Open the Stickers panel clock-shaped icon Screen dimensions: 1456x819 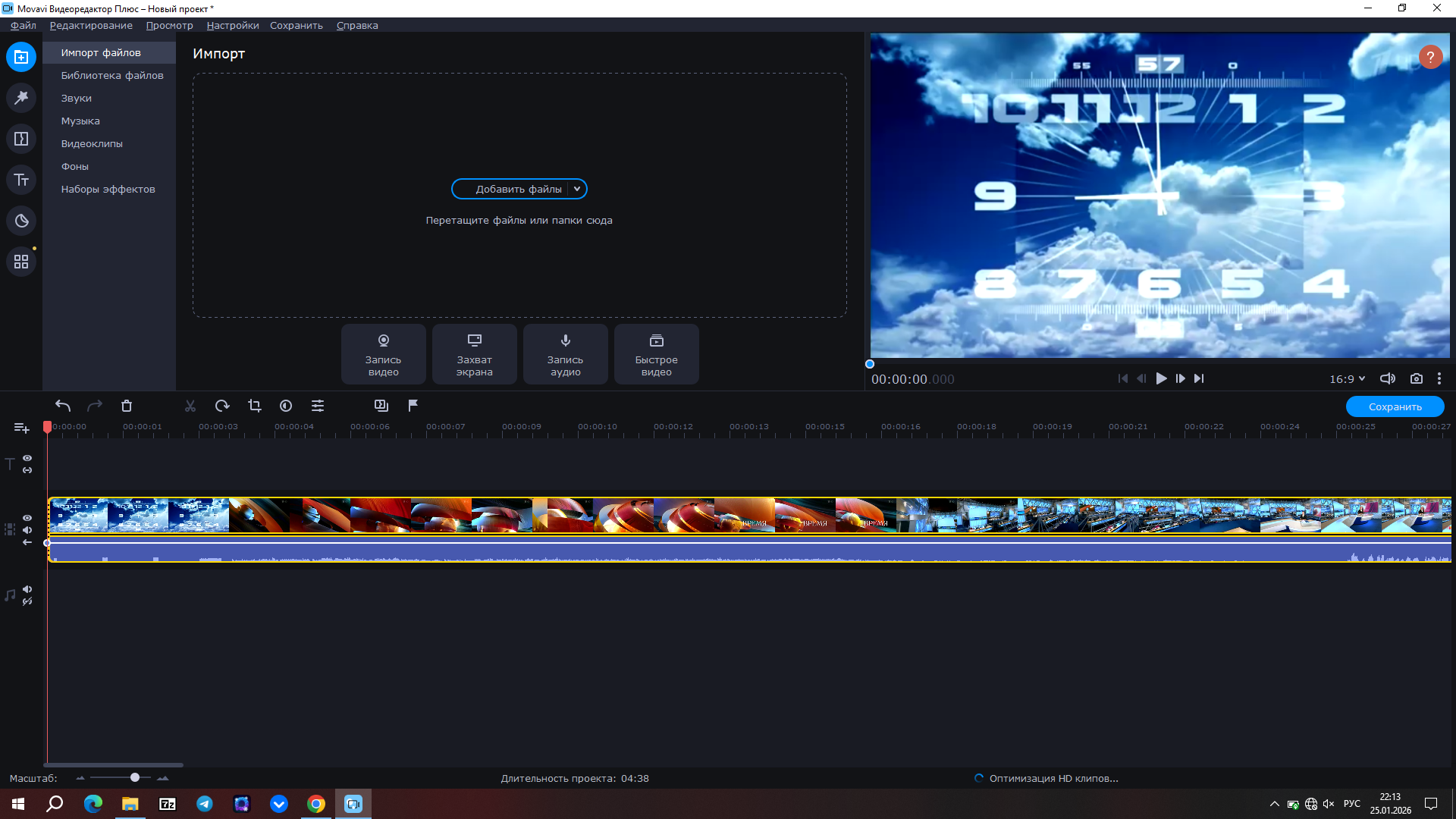click(21, 221)
